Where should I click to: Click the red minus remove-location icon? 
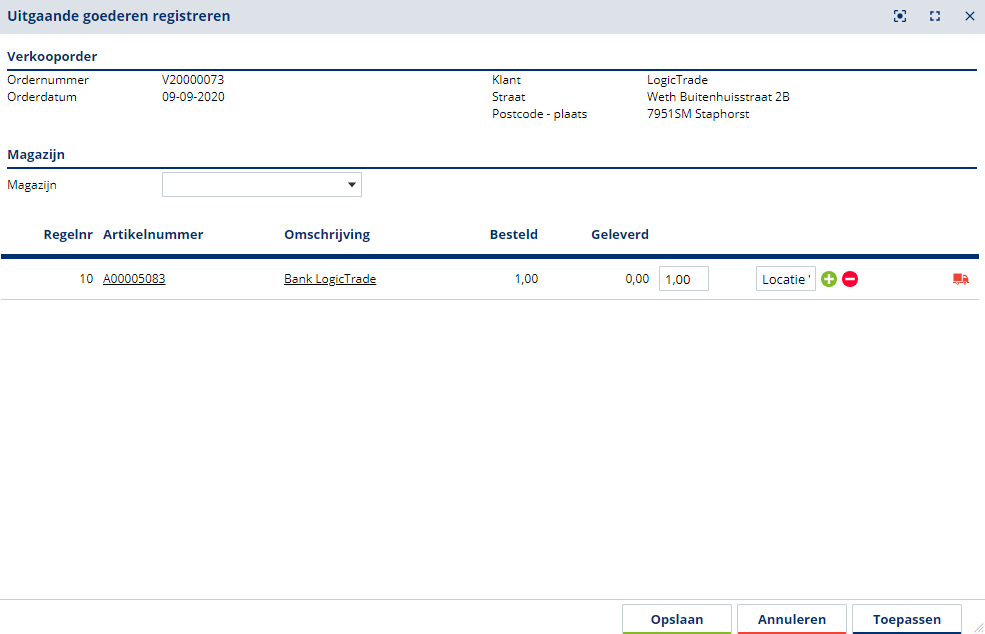pos(850,279)
